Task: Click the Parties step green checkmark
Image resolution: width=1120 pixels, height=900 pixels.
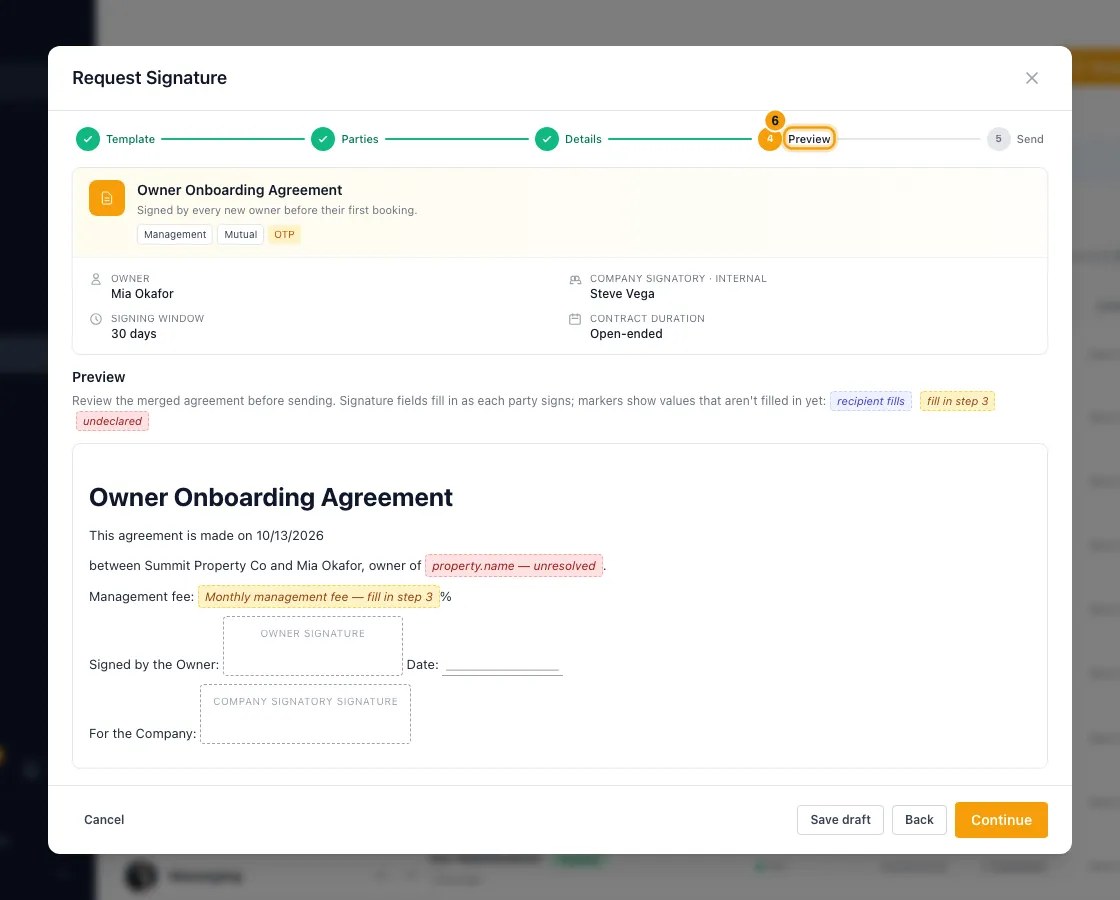Action: [x=323, y=139]
